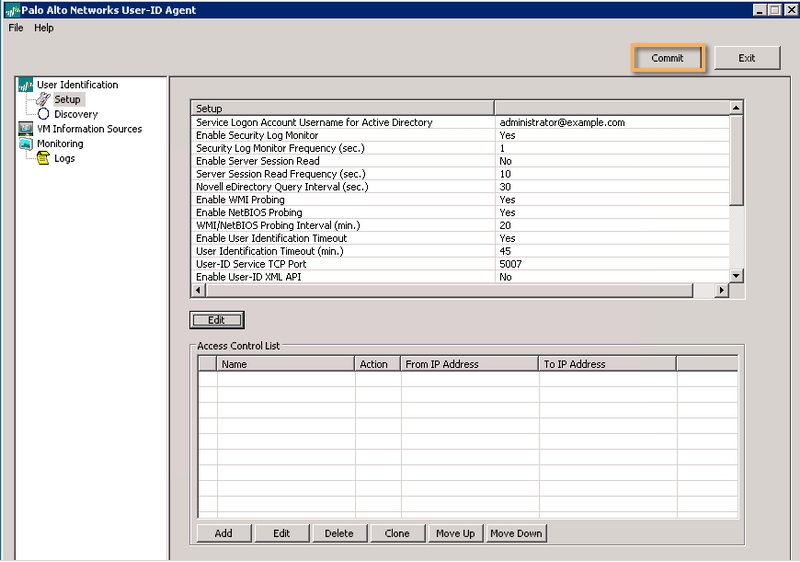Click the Monitoring node icon
Screen dimensions: 800x562
click(26, 144)
